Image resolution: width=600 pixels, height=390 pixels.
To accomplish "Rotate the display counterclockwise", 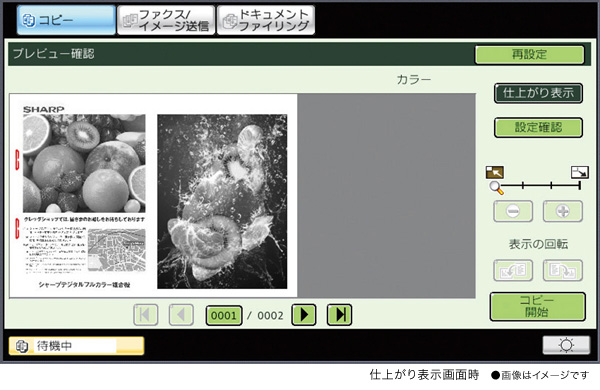I will pyautogui.click(x=513, y=270).
